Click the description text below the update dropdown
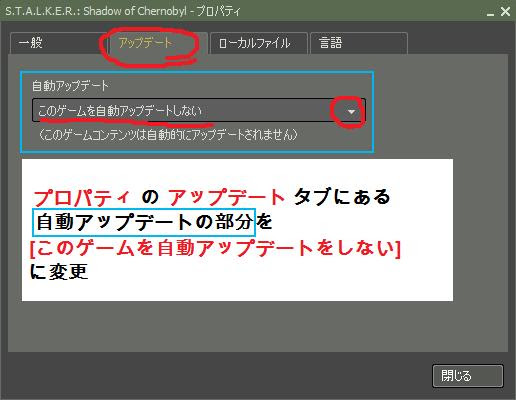This screenshot has width=516, height=400. coord(168,135)
